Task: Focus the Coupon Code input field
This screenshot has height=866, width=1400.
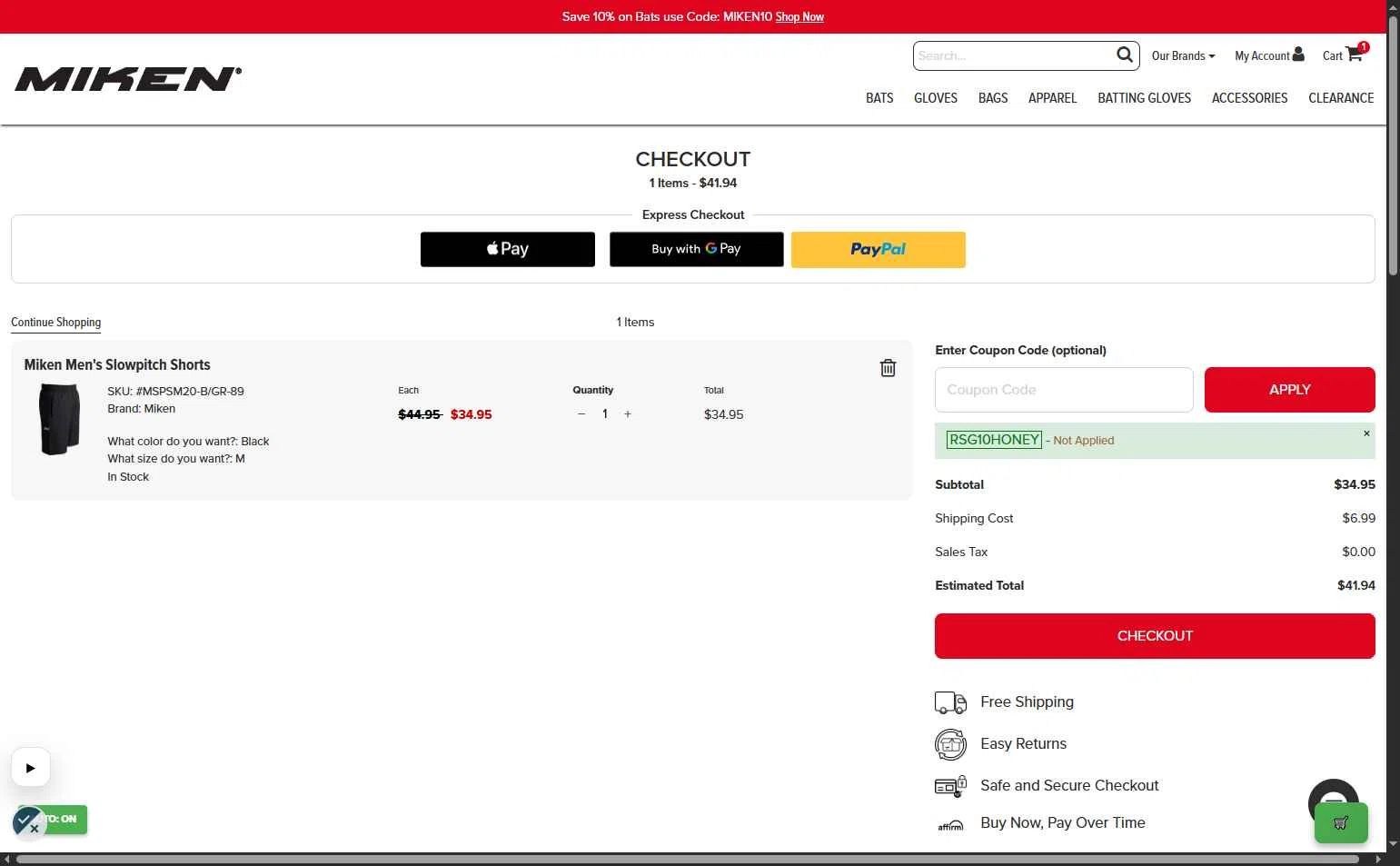Action: 1064,390
